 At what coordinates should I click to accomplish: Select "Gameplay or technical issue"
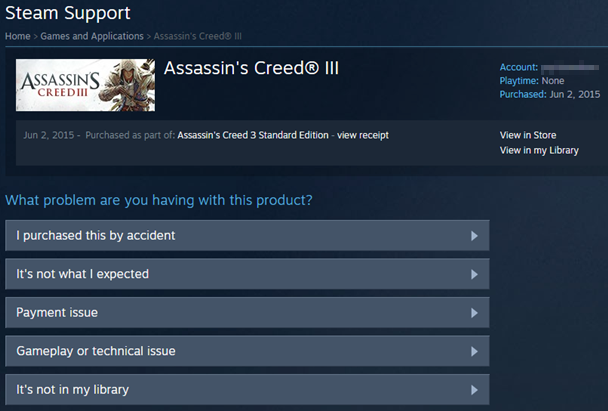96,351
